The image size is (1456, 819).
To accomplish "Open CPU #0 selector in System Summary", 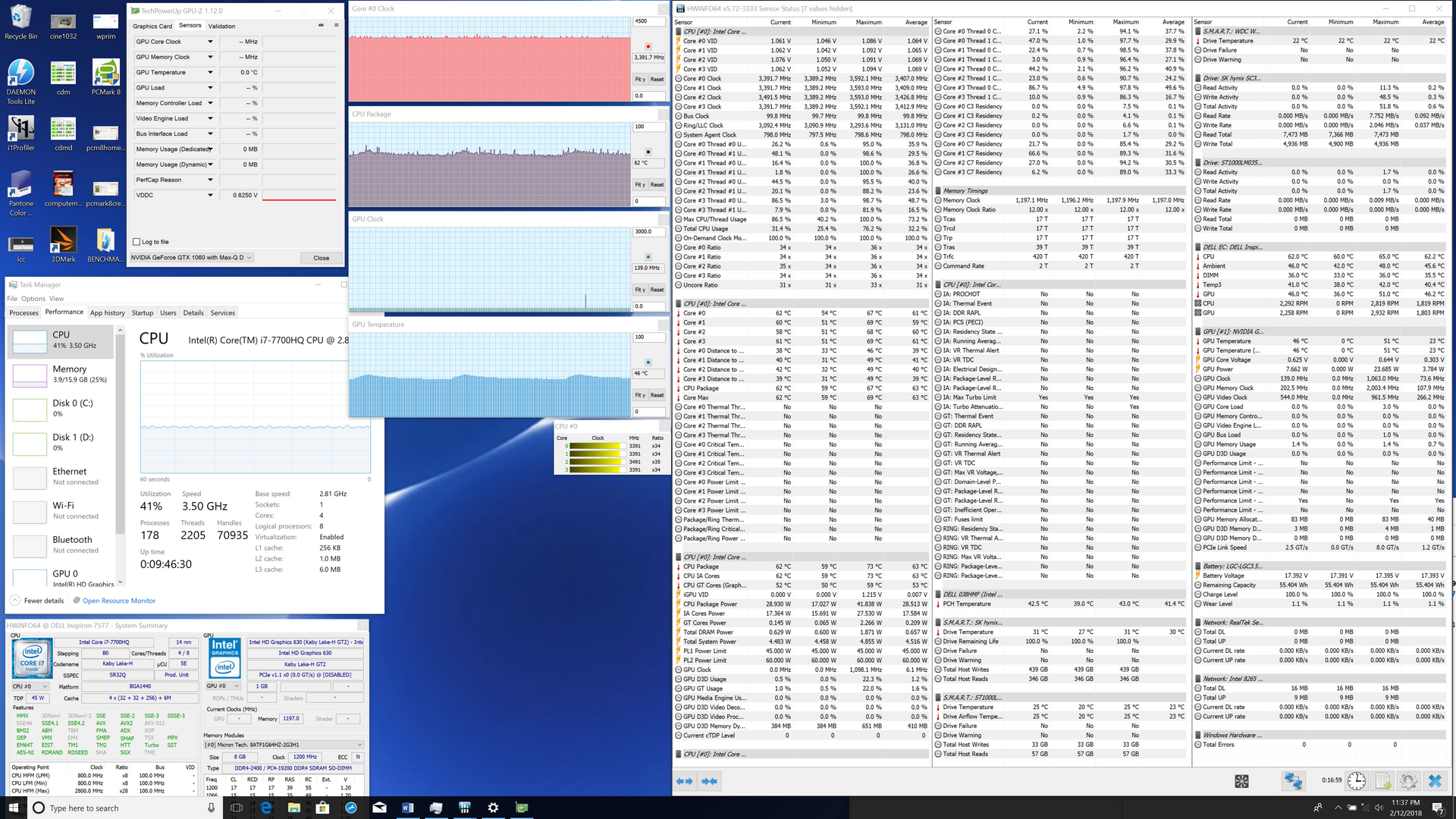I will (30, 686).
